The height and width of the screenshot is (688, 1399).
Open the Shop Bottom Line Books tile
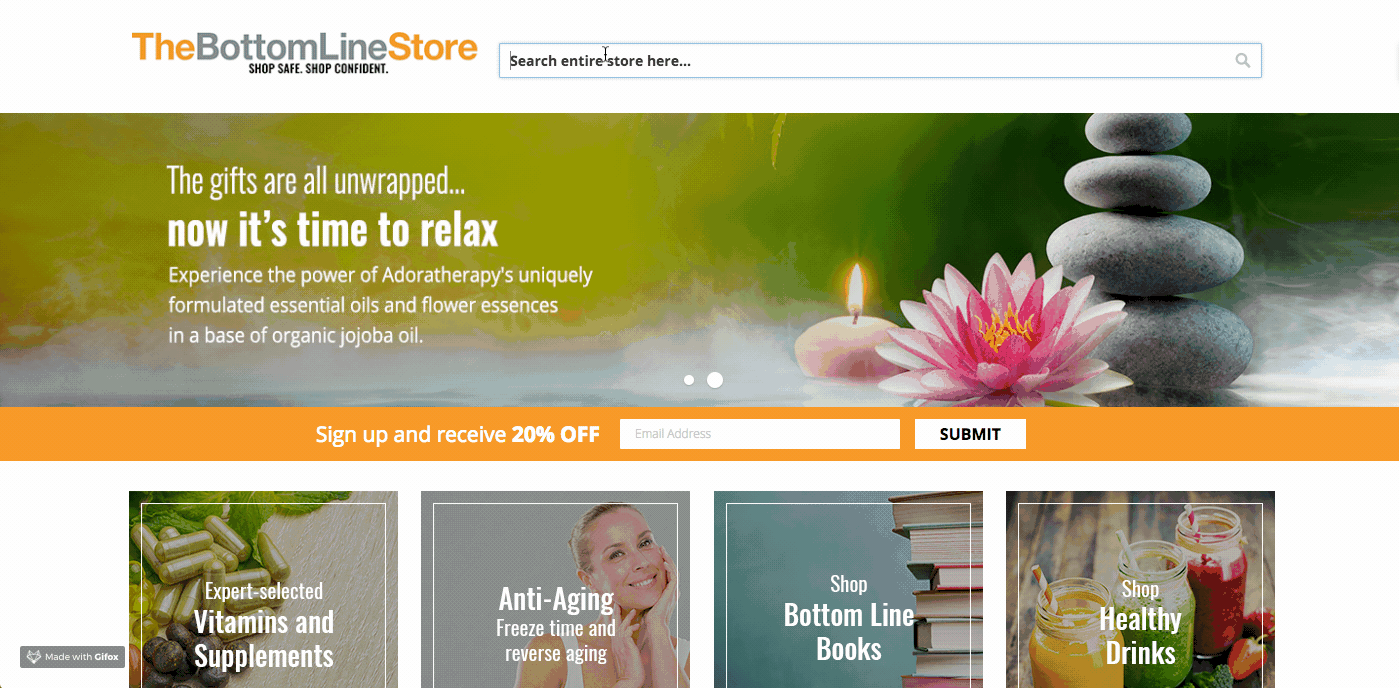[x=848, y=589]
